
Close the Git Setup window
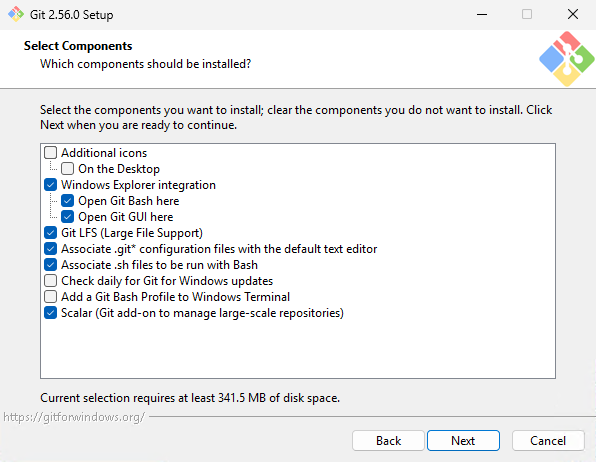(x=573, y=14)
